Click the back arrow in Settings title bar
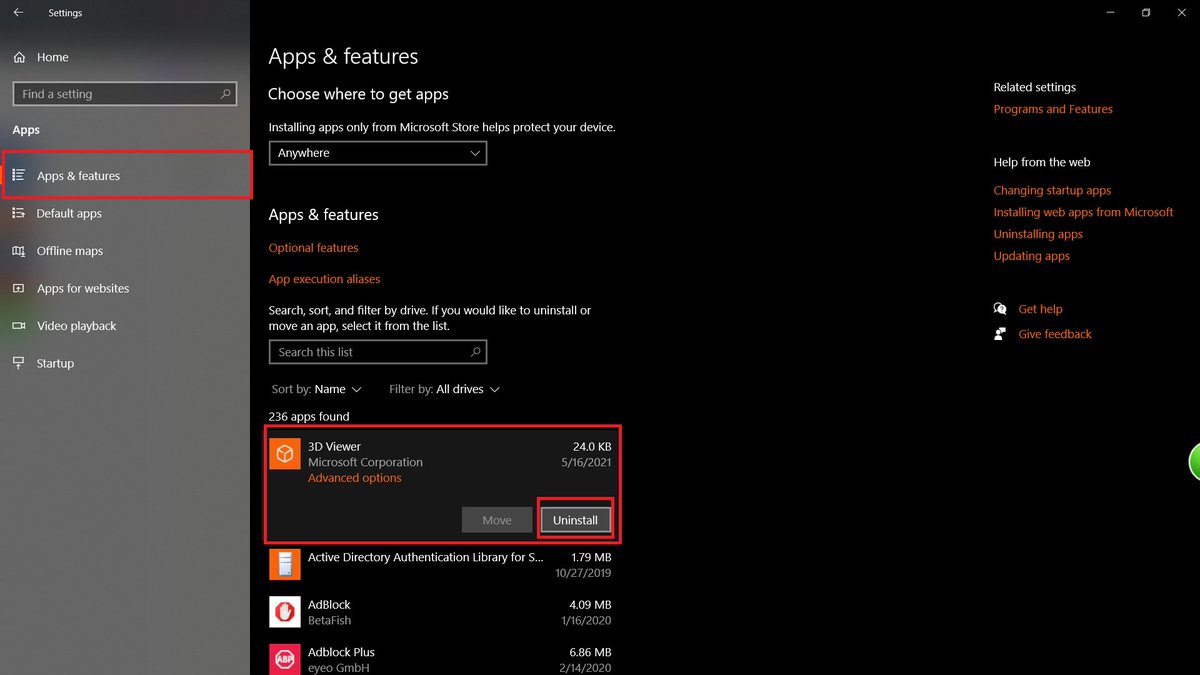 (x=18, y=13)
